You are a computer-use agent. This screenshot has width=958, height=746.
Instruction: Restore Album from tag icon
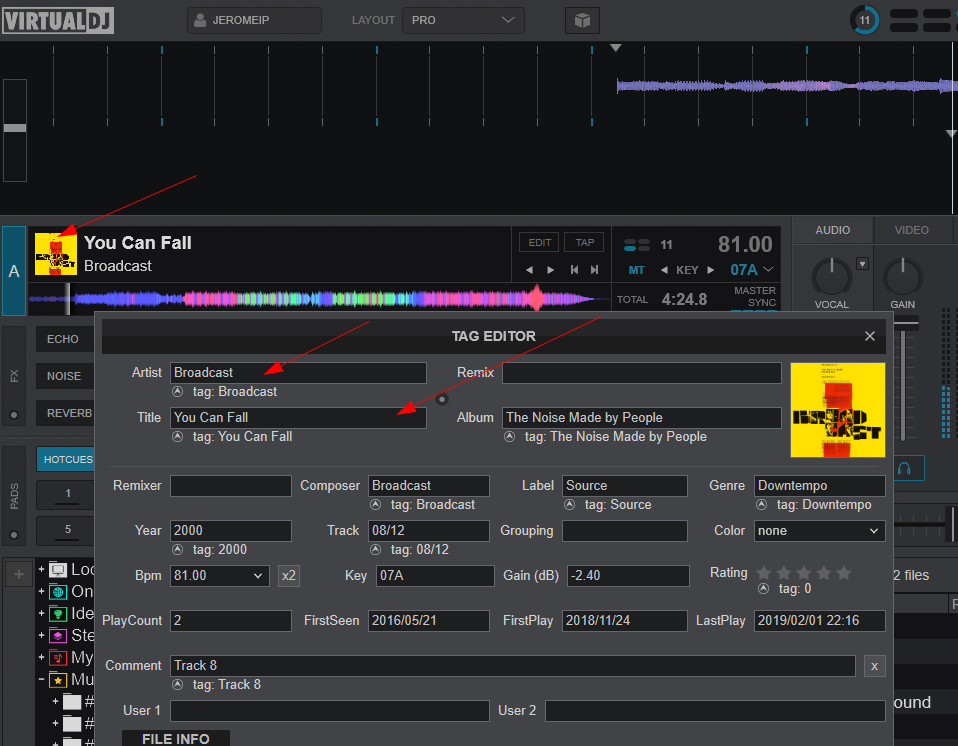tap(510, 437)
